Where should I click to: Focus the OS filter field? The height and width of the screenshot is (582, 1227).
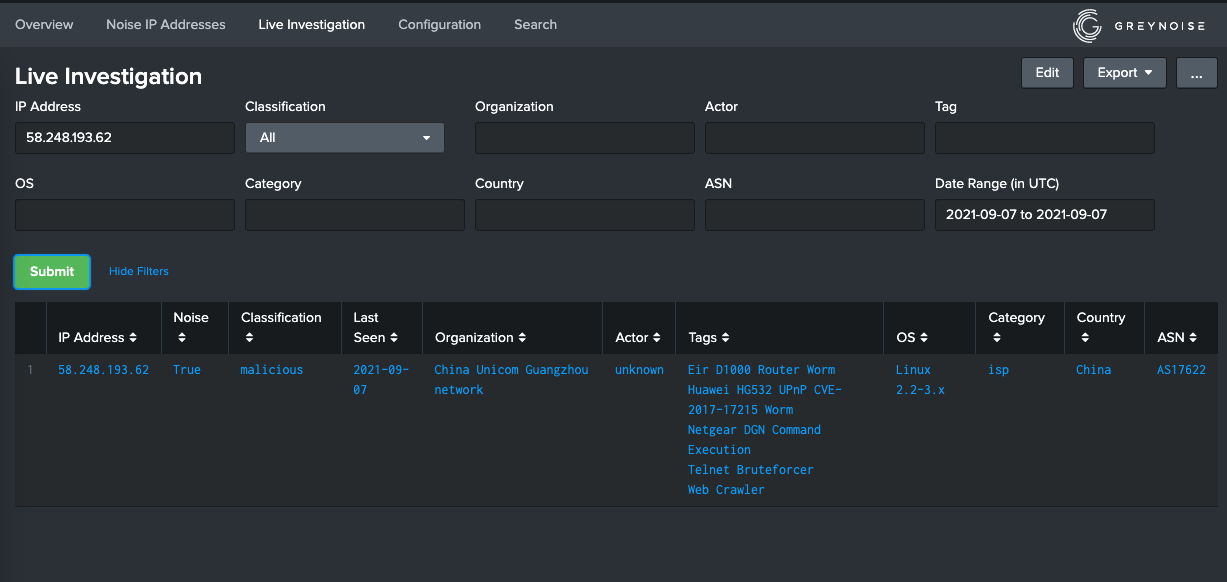click(125, 215)
